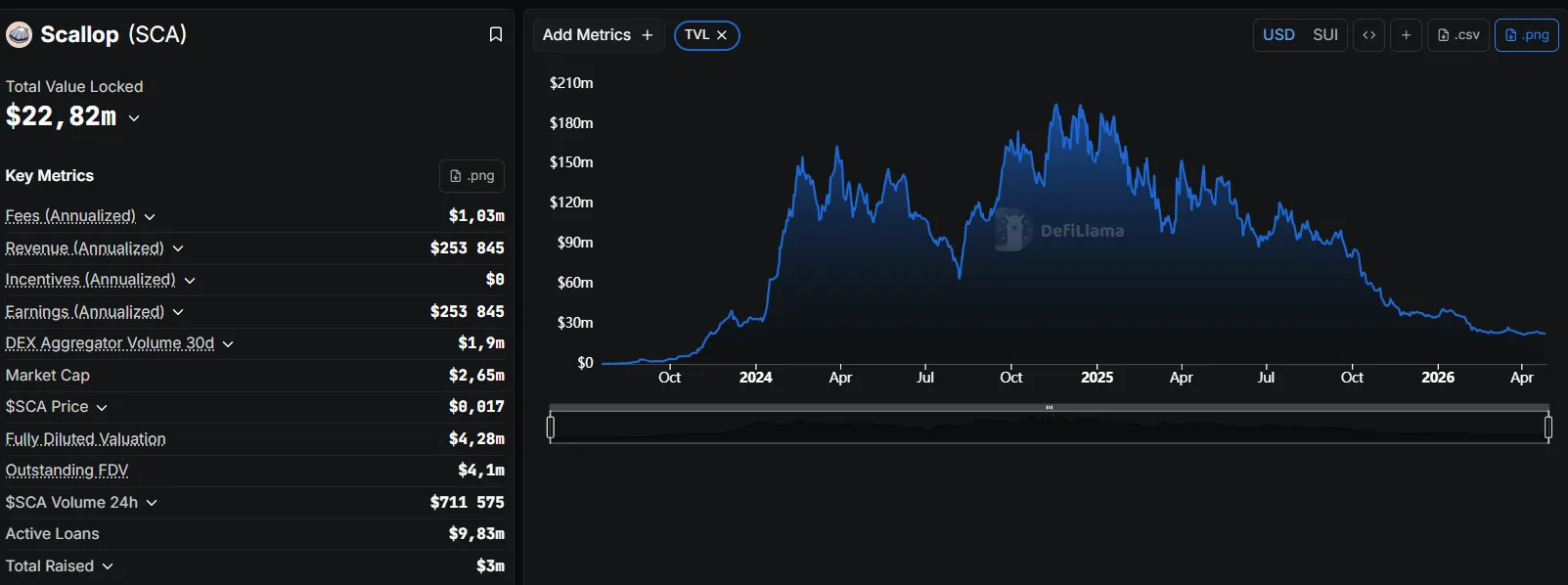1568x585 pixels.
Task: Switch chart denomination to SUI
Action: click(1325, 35)
